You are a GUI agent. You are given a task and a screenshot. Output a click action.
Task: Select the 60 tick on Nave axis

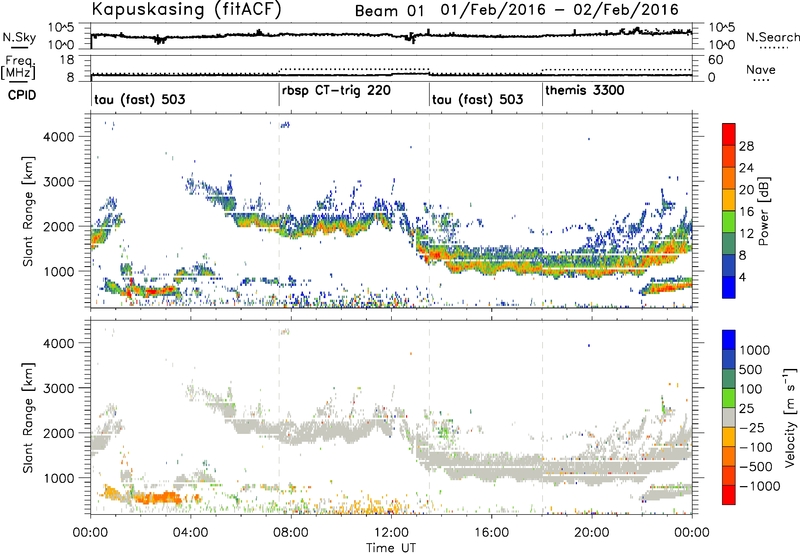[715, 60]
